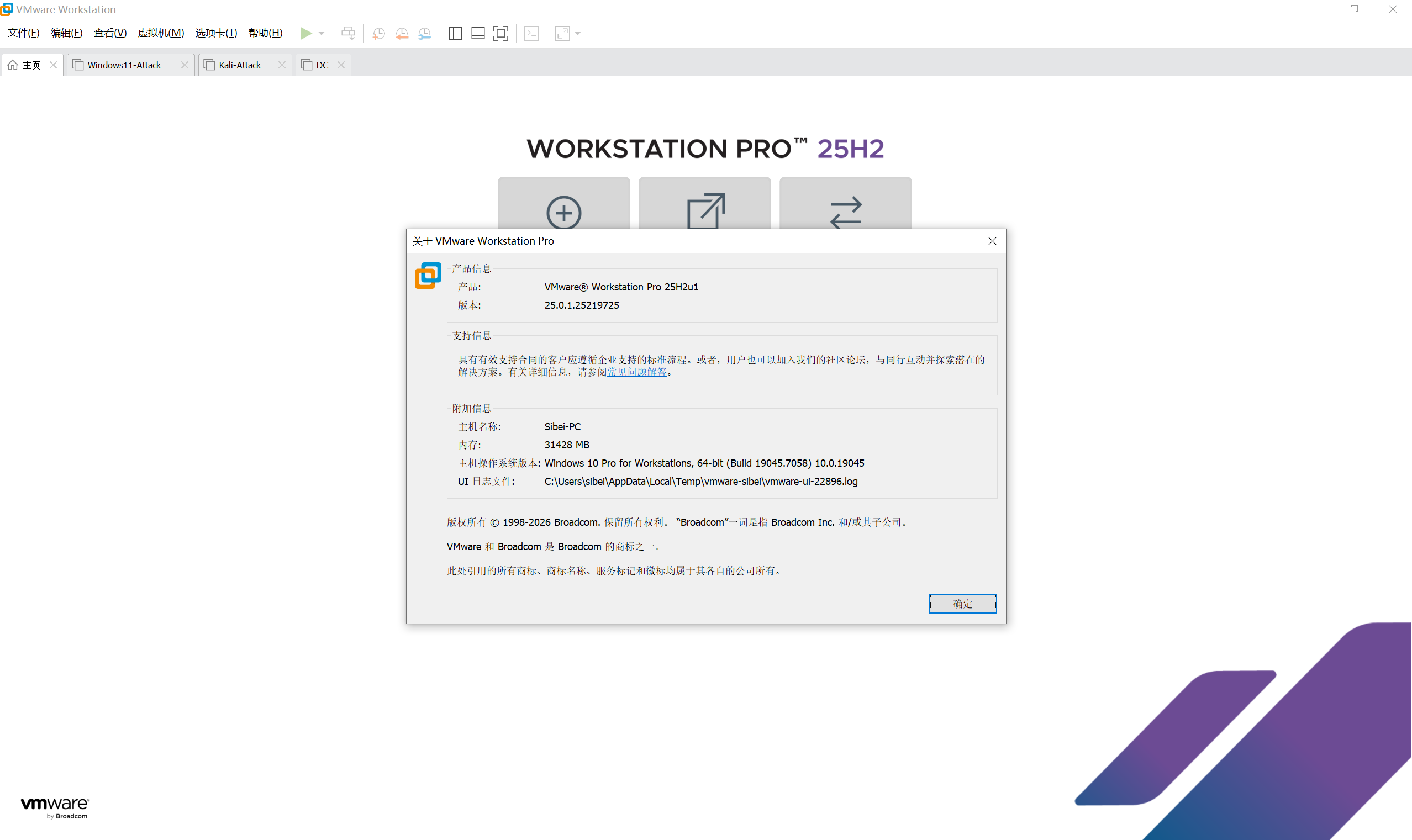Open the power options dropdown arrow
1412x840 pixels.
coord(320,33)
